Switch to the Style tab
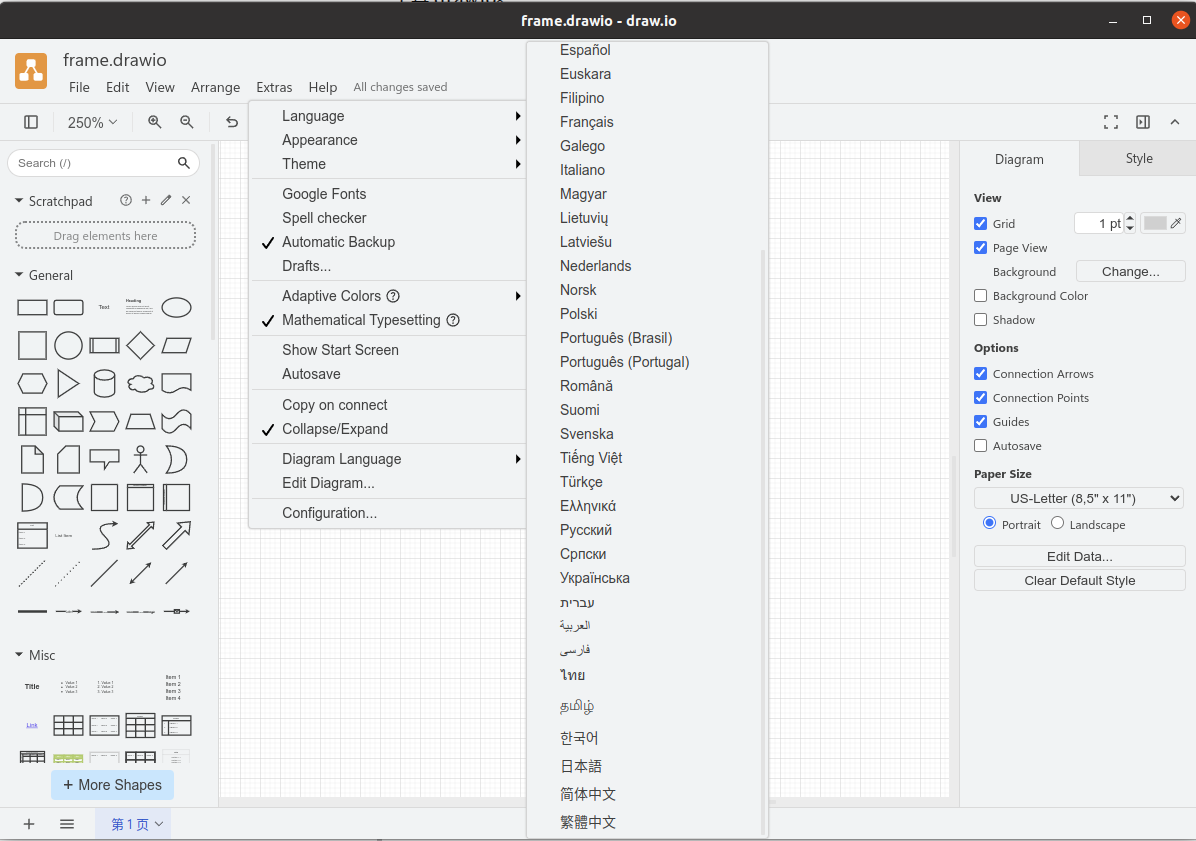Viewport: 1196px width, 841px height. 1138,159
